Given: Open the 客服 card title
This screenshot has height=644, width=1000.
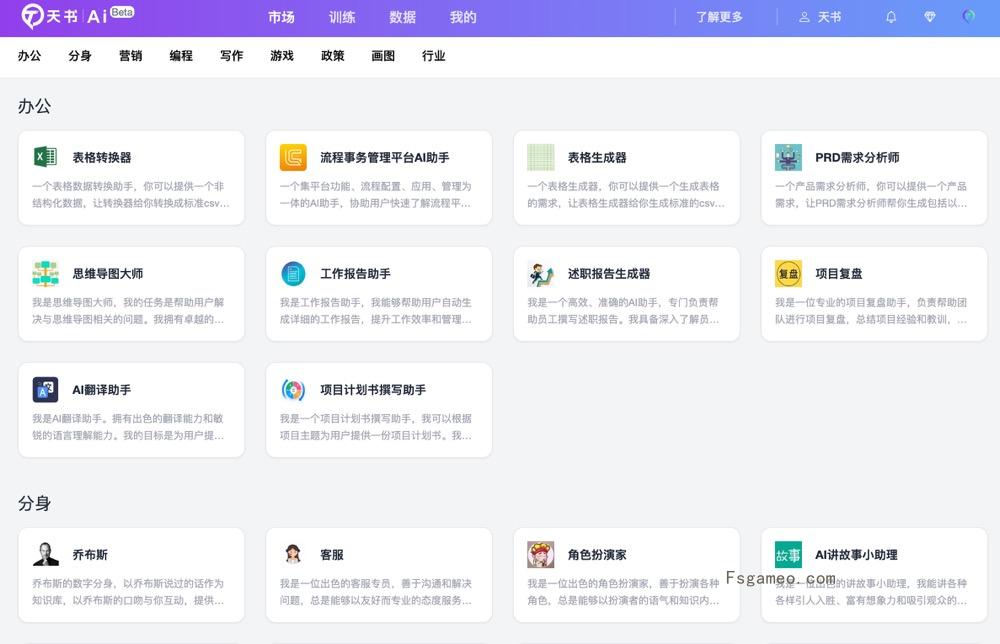Looking at the screenshot, I should pyautogui.click(x=332, y=555).
